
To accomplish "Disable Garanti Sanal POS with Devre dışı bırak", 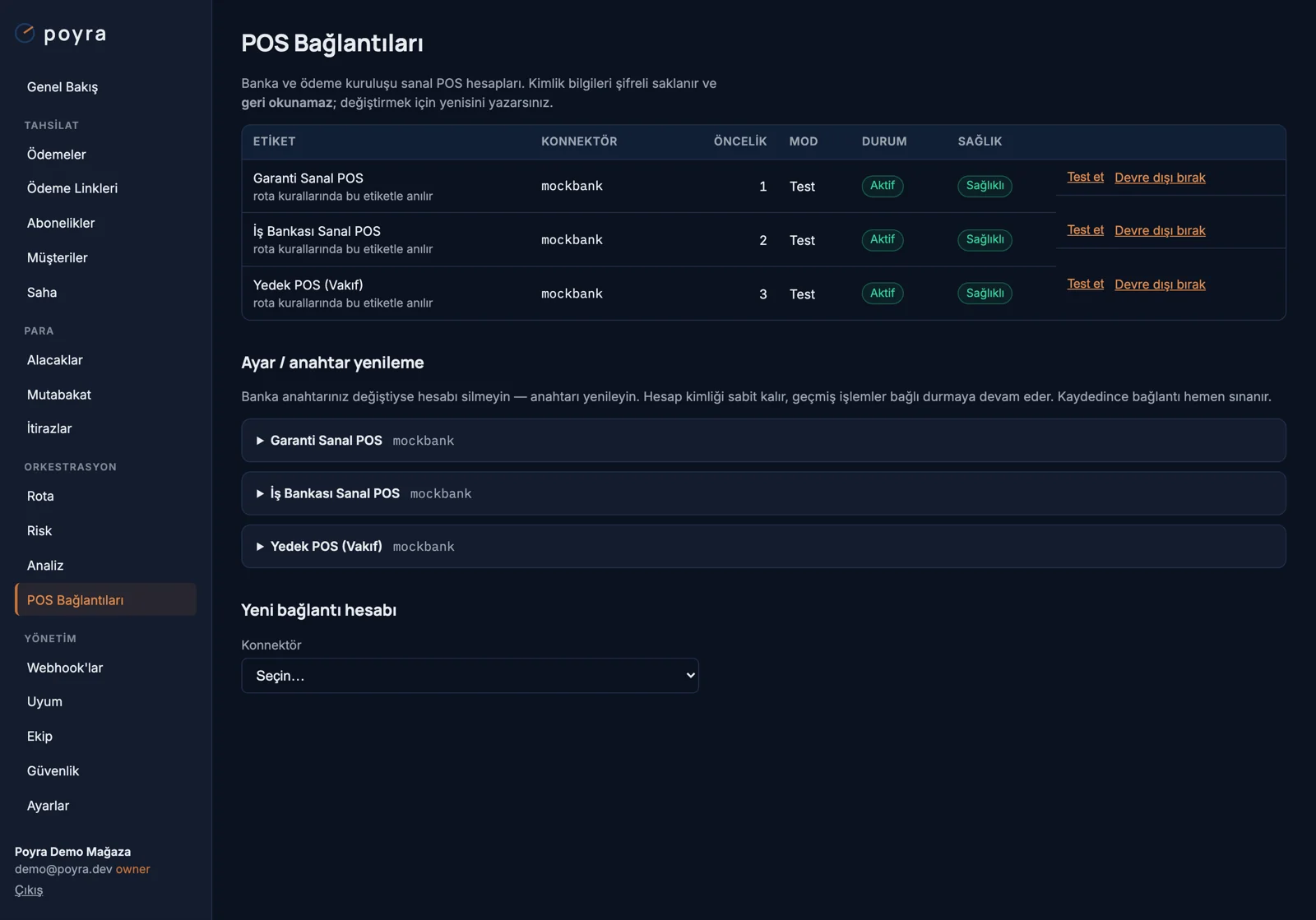I will [1160, 178].
